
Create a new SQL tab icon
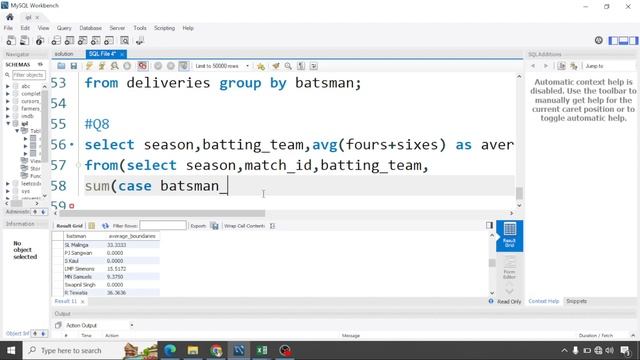coord(11,40)
